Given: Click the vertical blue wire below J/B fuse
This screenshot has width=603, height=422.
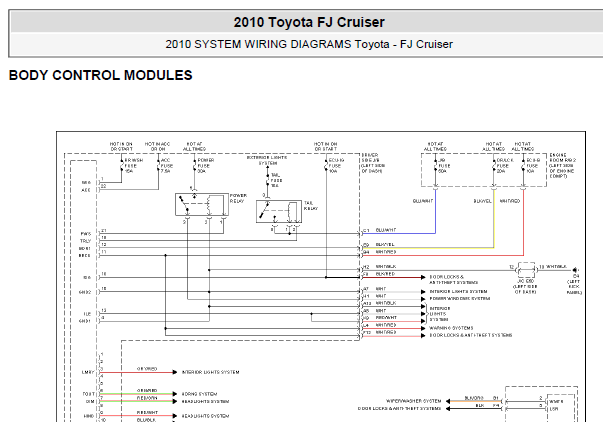Looking at the screenshot, I should pyautogui.click(x=435, y=210).
